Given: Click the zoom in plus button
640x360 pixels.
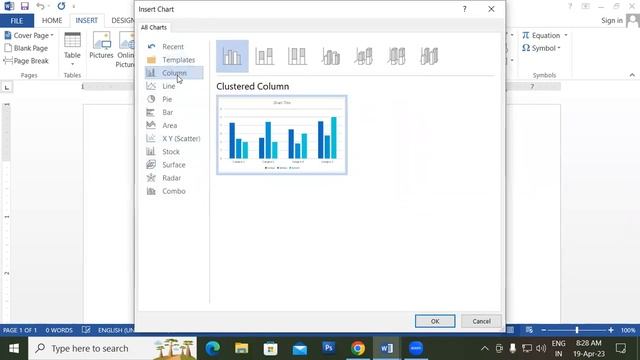Looking at the screenshot, I should click(x=611, y=330).
